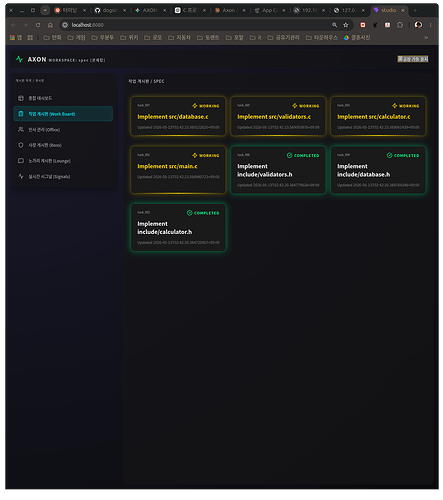Select the Work Board sidebar item
Viewport: 443px width, 500px height.
click(63, 114)
